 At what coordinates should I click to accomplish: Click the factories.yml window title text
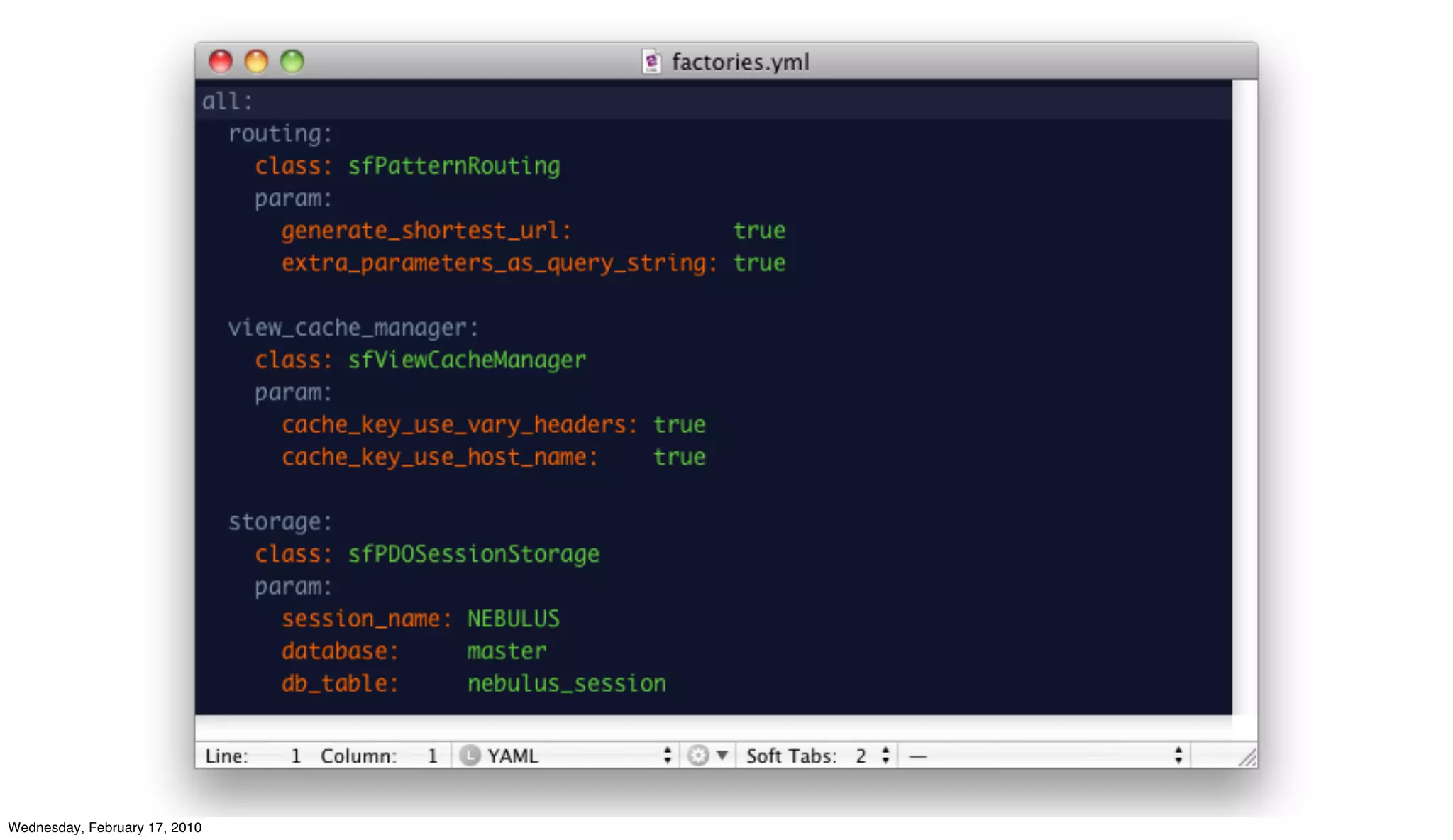pos(740,62)
